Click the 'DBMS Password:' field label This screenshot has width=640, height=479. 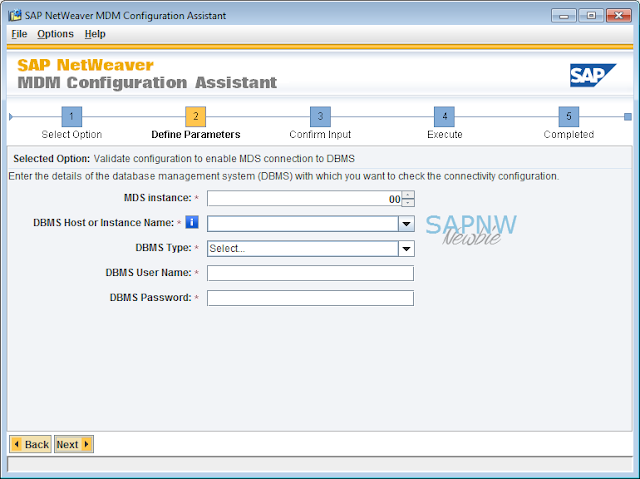coord(151,297)
